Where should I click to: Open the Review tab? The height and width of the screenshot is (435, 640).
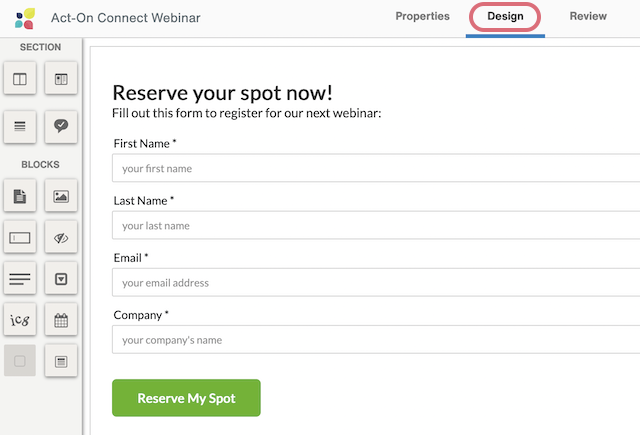pos(588,16)
